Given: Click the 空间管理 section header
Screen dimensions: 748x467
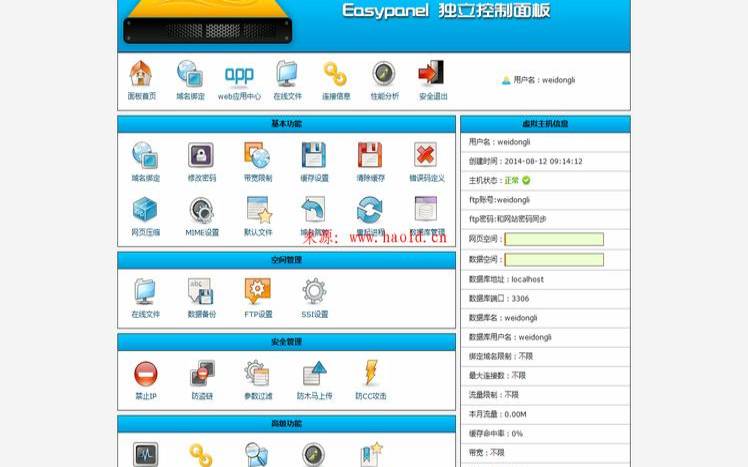Looking at the screenshot, I should (x=286, y=260).
